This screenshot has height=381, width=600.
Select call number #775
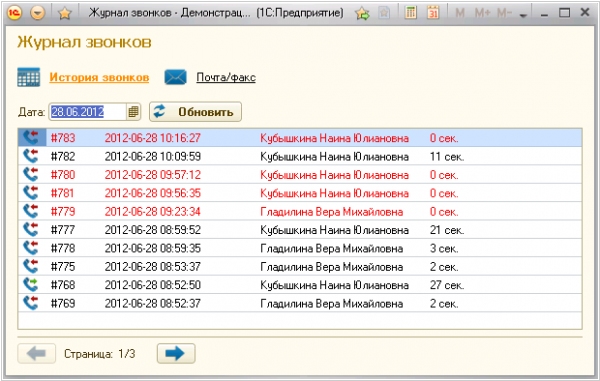(63, 266)
